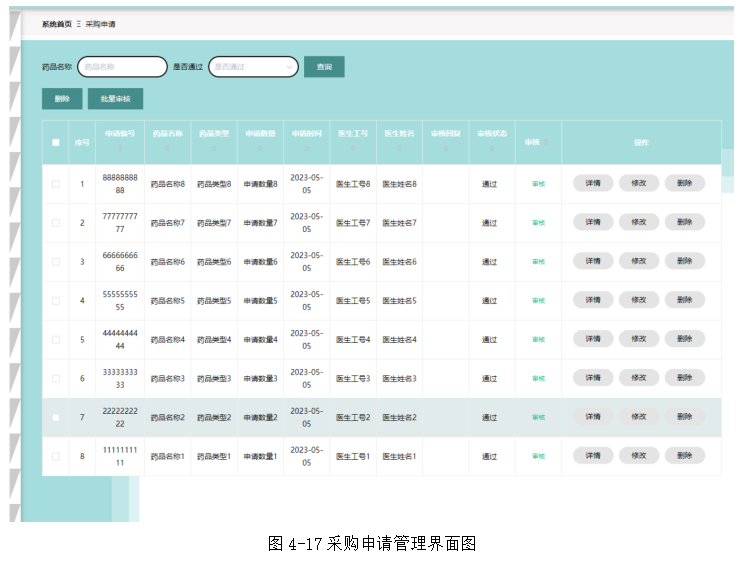Screen dimensions: 752x564
Task: Click 审核 link in row 8
Action: tap(539, 456)
